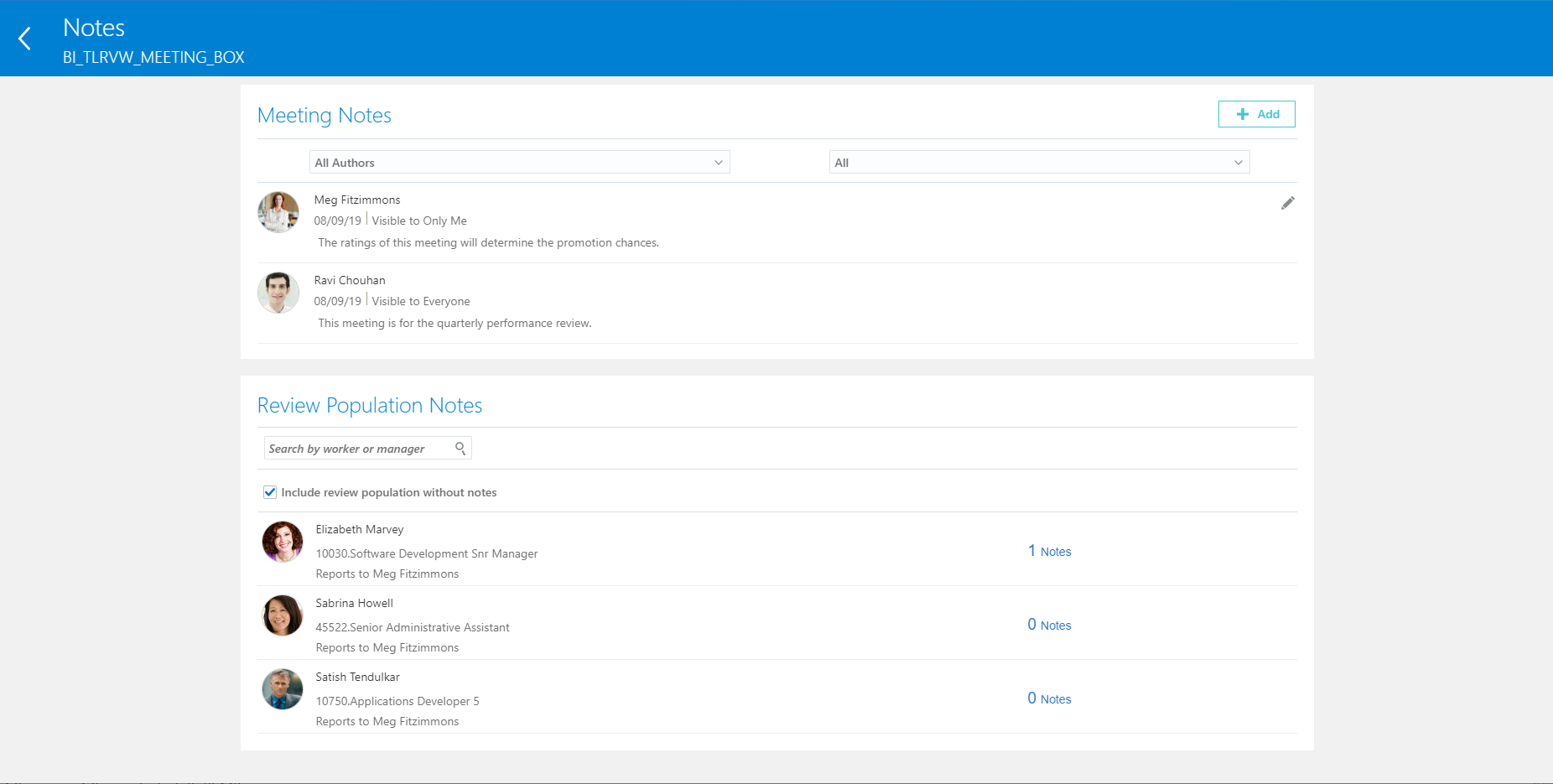Select the Ravi Chouhan author name
This screenshot has width=1553, height=784.
point(350,280)
